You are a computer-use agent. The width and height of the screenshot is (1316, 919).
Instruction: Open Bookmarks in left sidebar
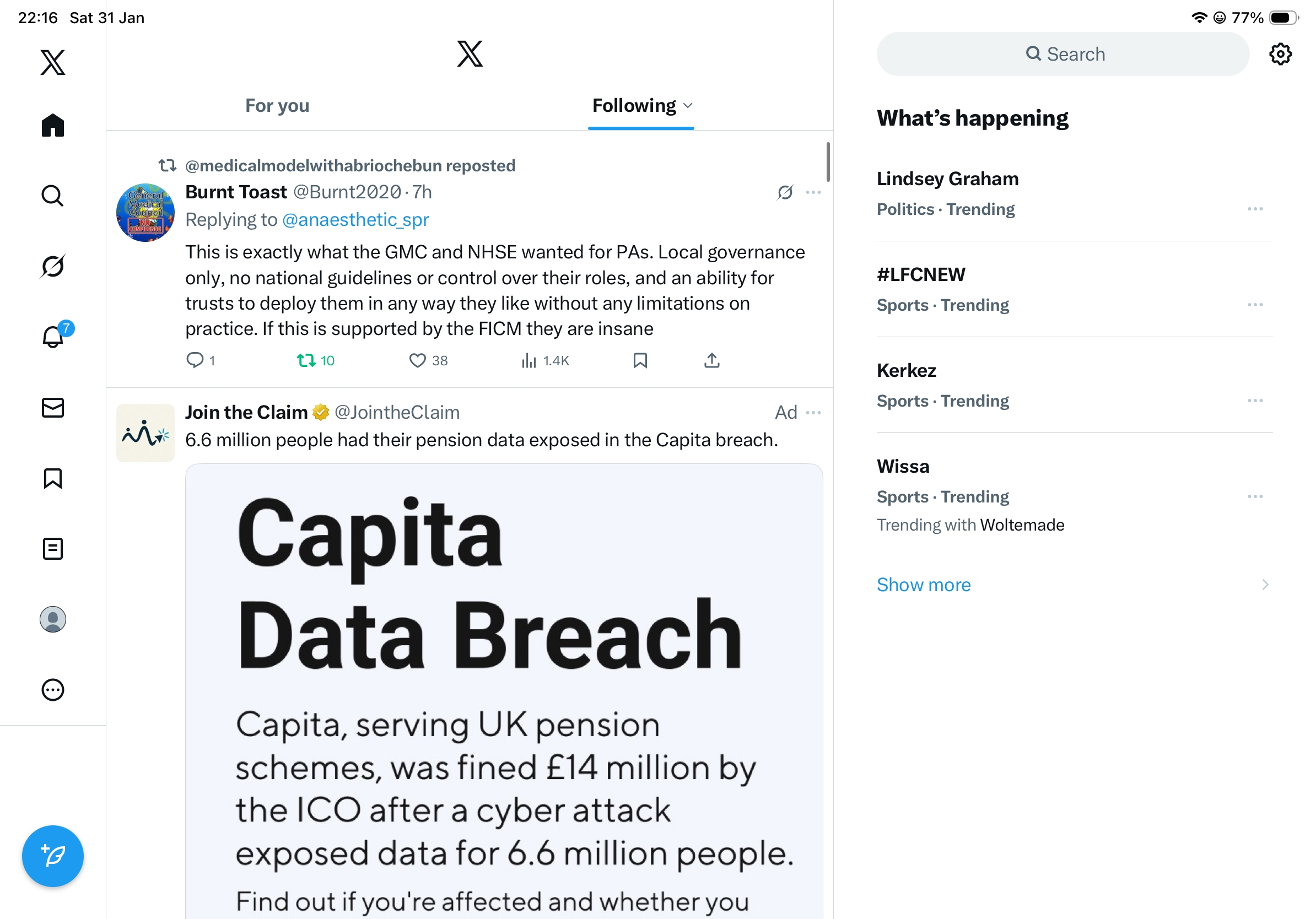coord(53,478)
